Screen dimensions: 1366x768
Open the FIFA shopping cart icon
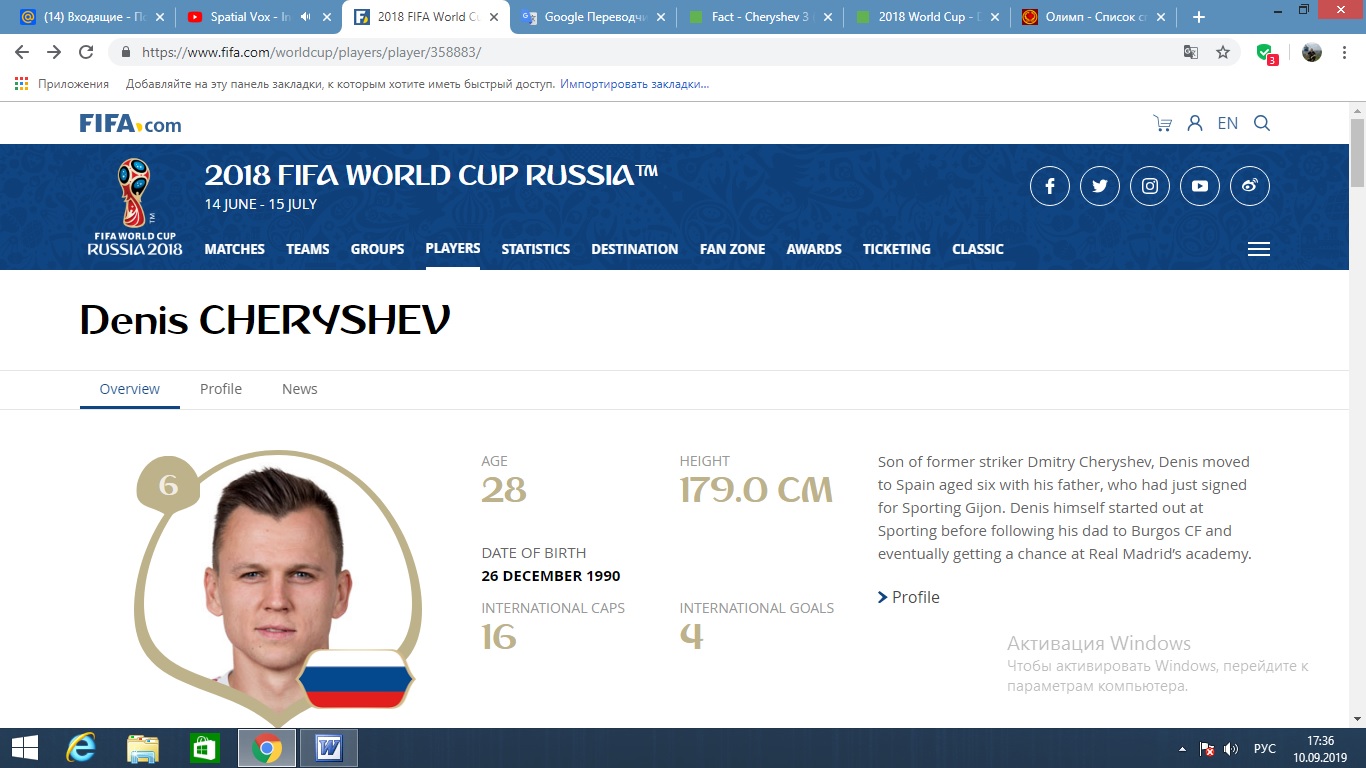pos(1162,123)
